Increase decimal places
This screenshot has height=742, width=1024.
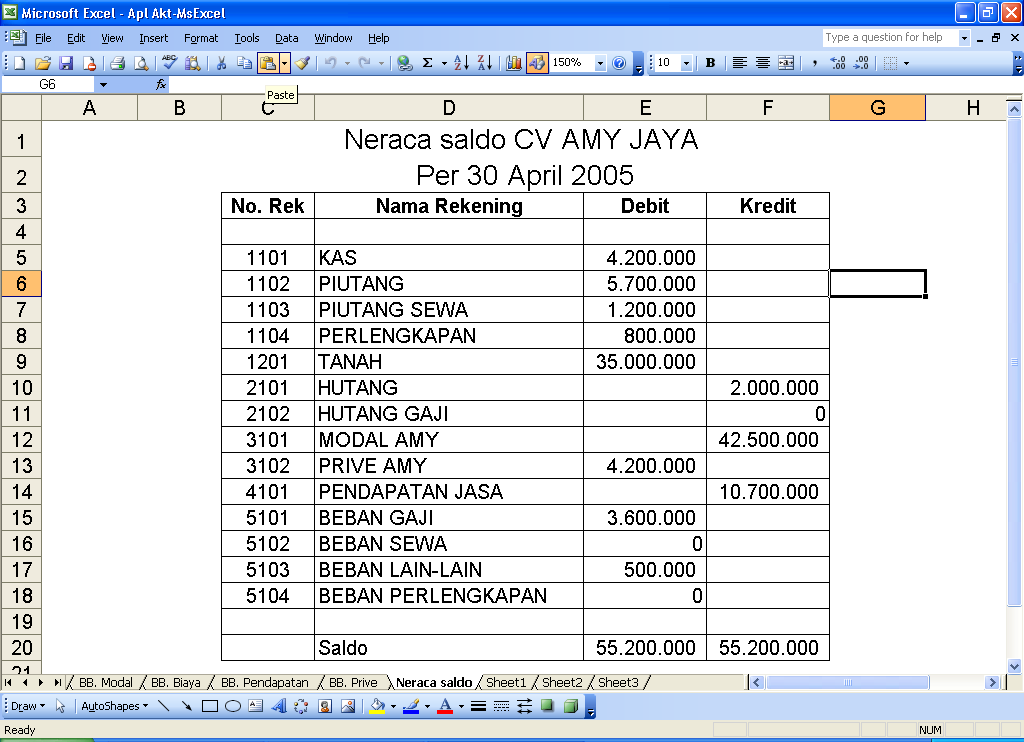(x=838, y=63)
